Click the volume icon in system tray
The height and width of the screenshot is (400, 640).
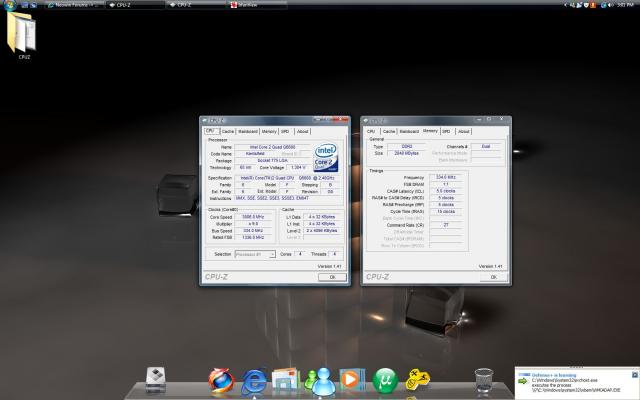(x=611, y=5)
